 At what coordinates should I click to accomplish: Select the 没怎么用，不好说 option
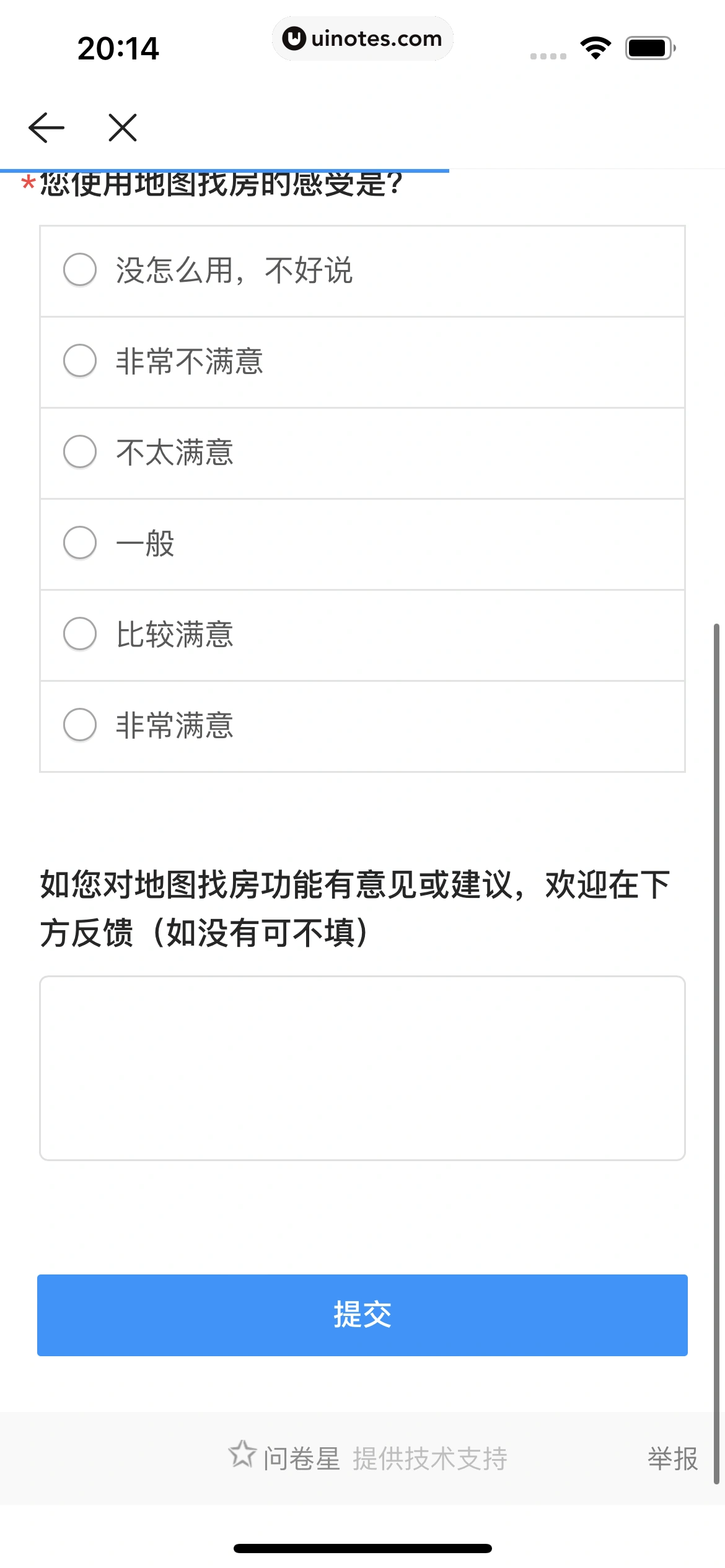pyautogui.click(x=80, y=270)
